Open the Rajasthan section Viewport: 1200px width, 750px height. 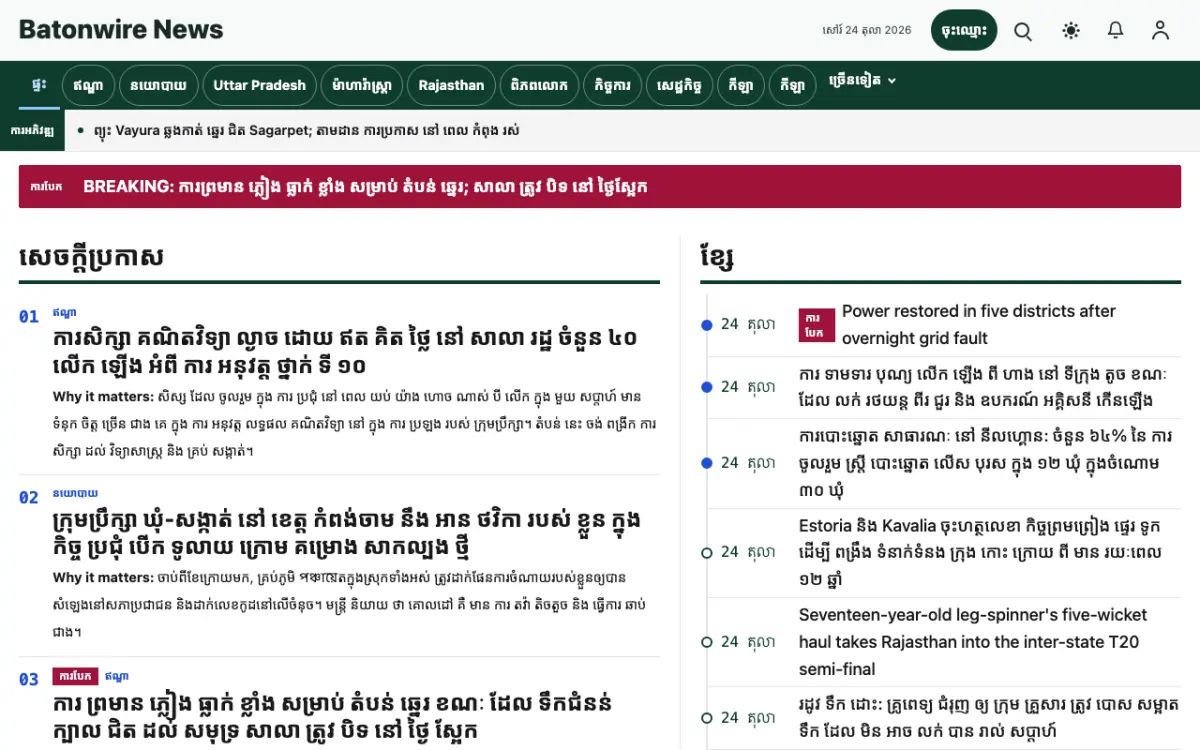[x=451, y=85]
